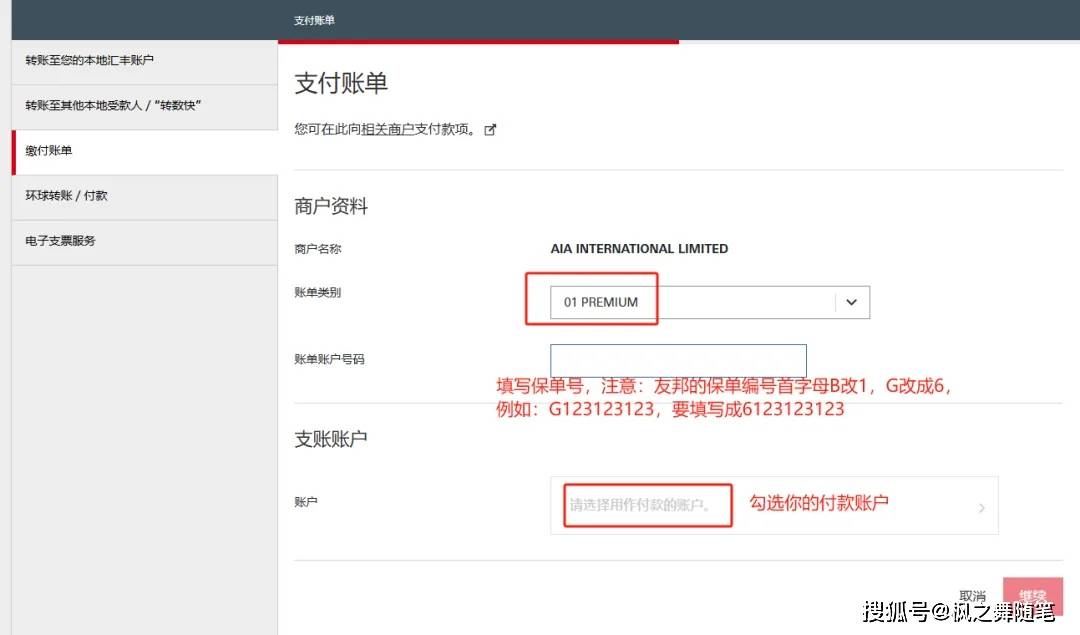
Task: Click the 商户名称 field label
Action: pos(318,249)
